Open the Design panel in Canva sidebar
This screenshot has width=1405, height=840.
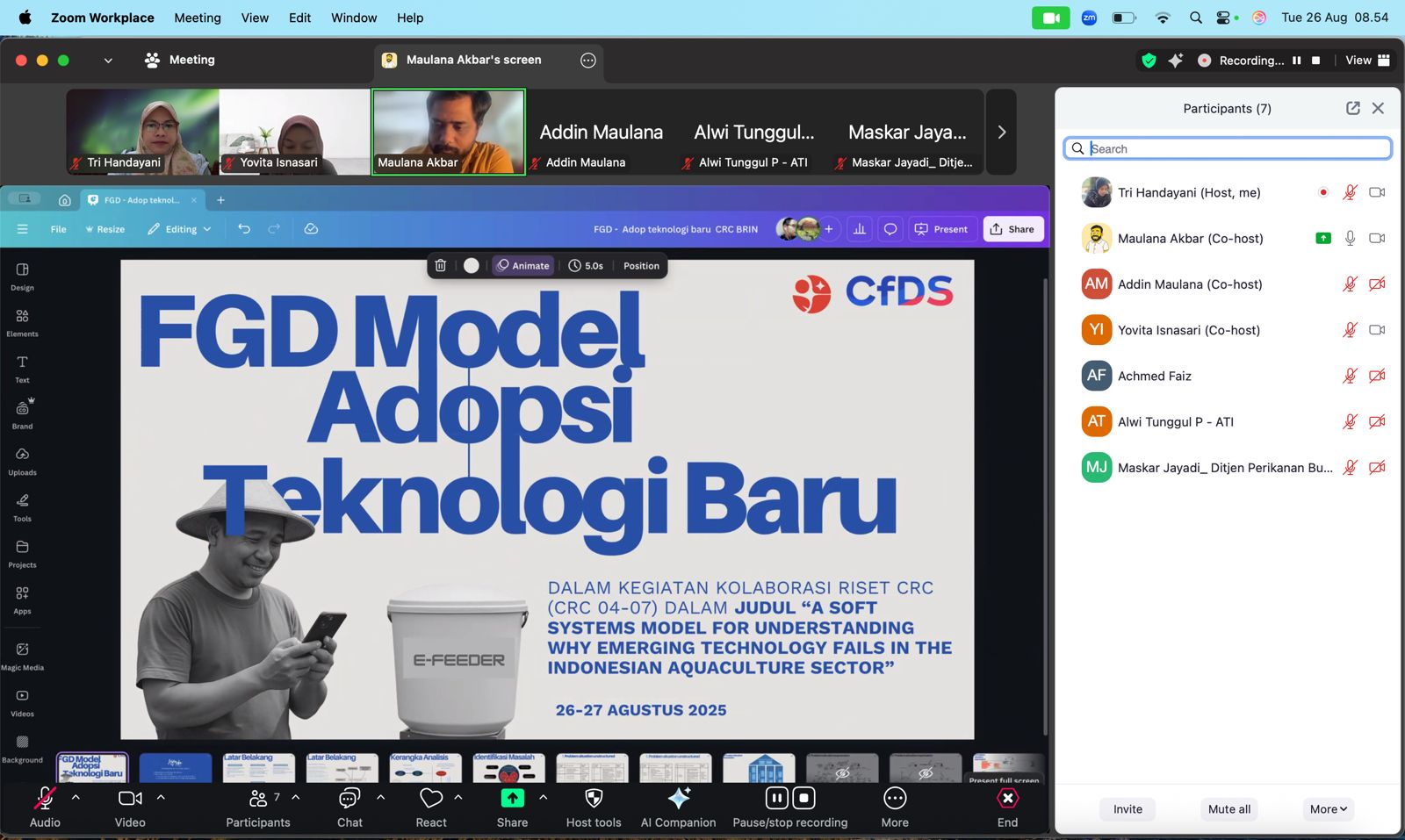22,276
